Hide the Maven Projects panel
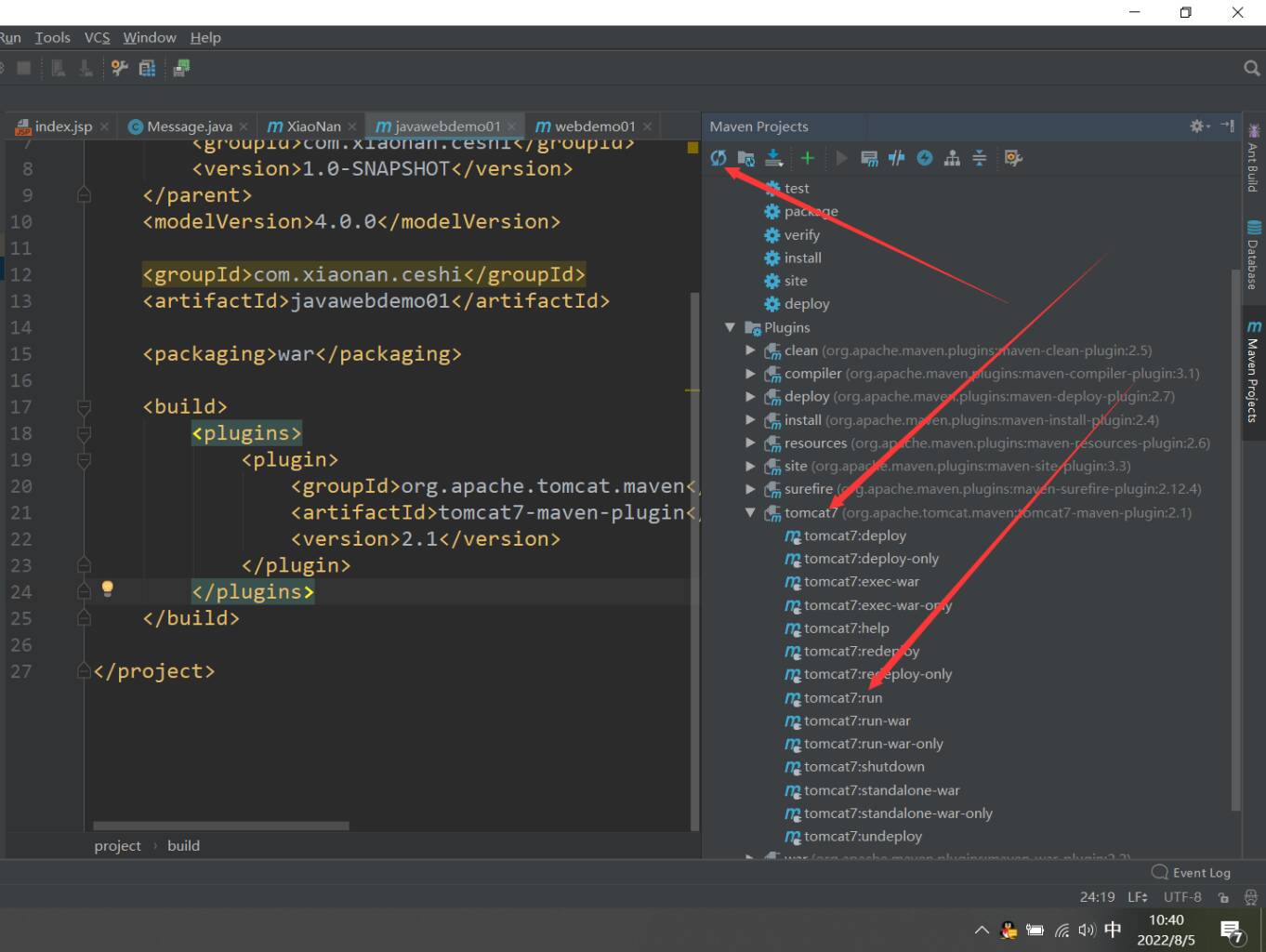 pyautogui.click(x=1228, y=126)
